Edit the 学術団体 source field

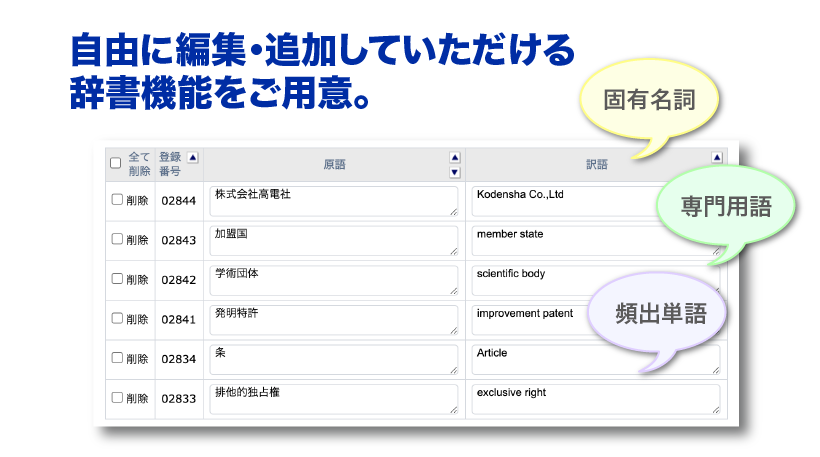[334, 280]
